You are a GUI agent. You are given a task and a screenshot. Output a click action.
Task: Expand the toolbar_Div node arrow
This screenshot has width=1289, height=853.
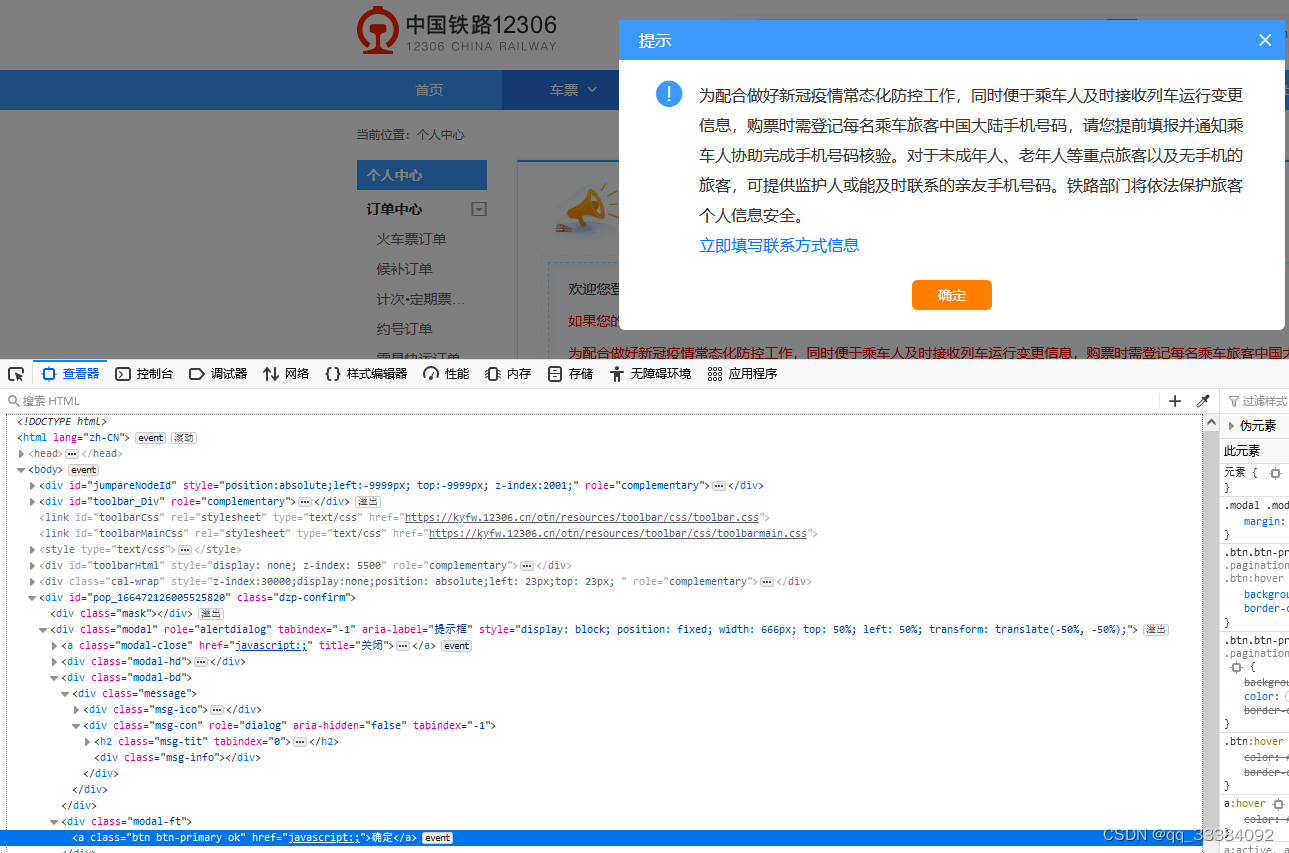32,502
